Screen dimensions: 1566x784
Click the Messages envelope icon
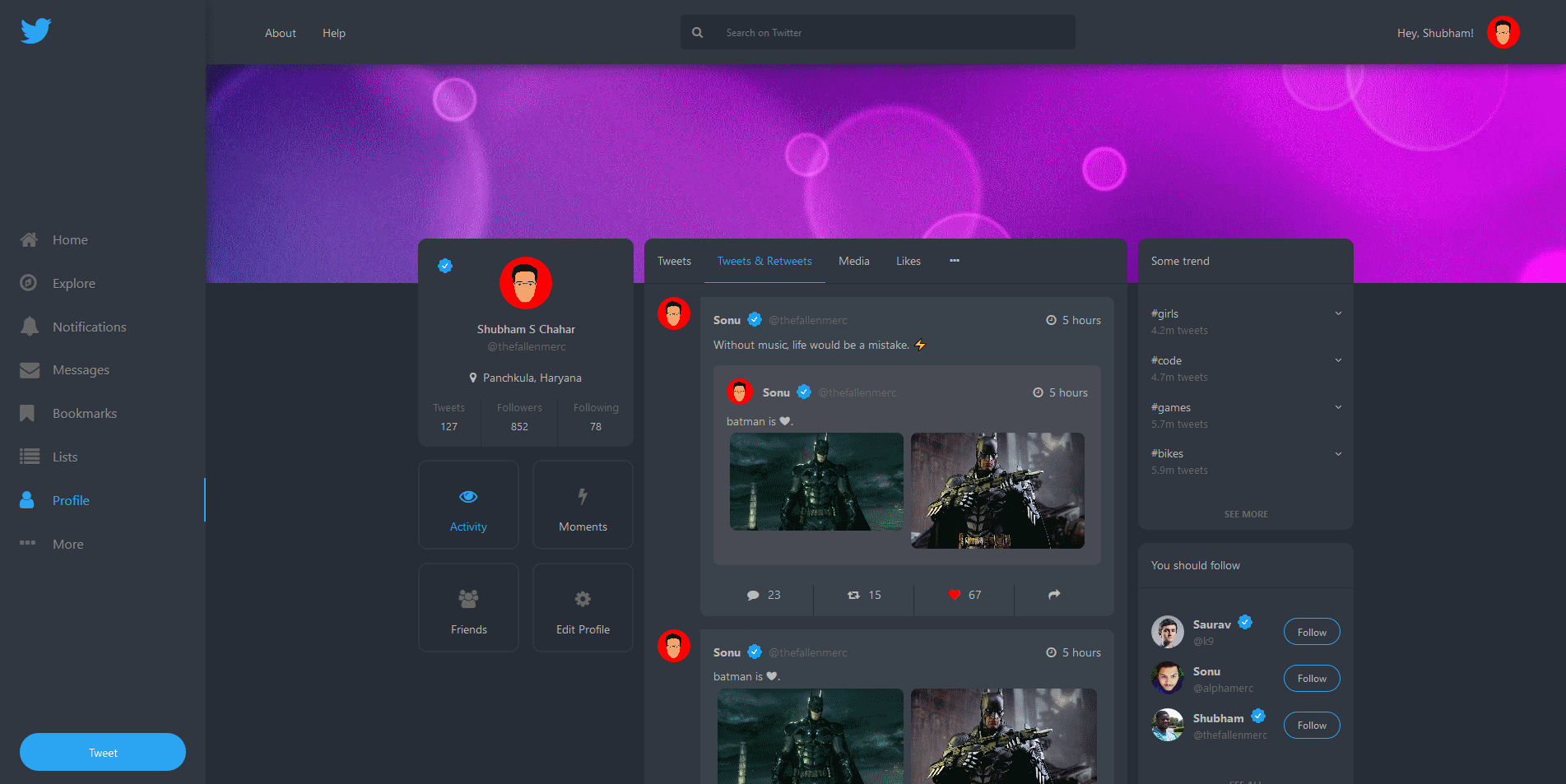pos(30,370)
